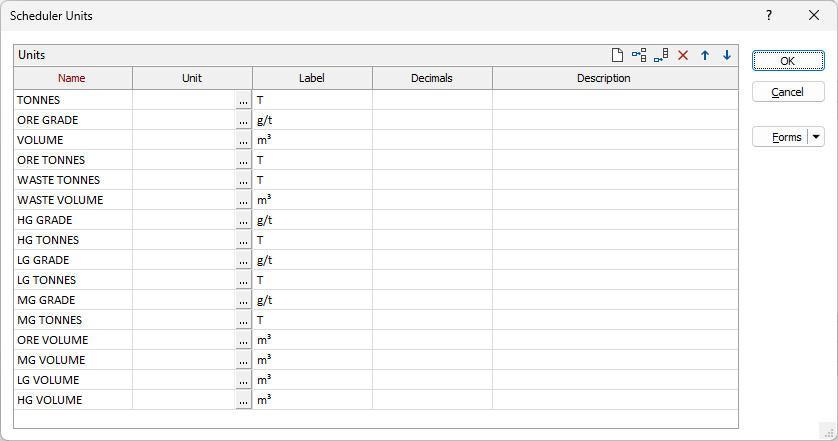The height and width of the screenshot is (441, 838).
Task: Select the HG TONNES name cell
Action: [x=73, y=240]
